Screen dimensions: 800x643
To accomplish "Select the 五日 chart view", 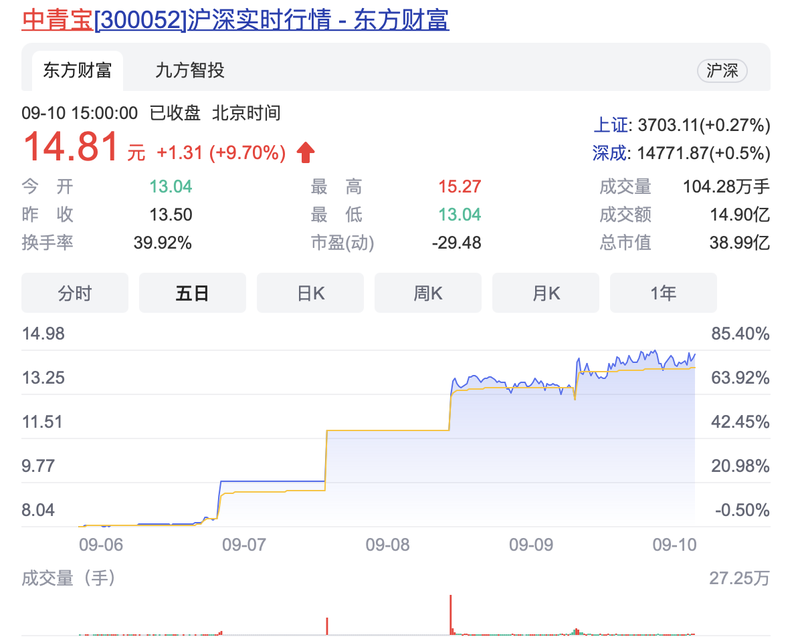I will (x=192, y=293).
